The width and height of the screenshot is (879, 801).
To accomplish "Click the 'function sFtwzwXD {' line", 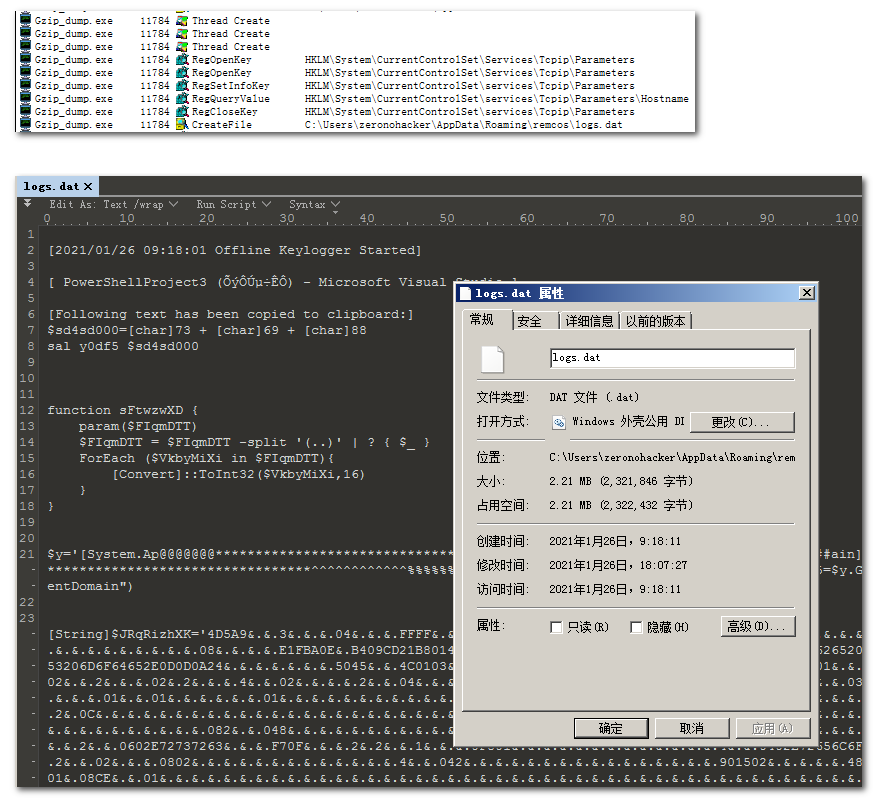I will [122, 410].
